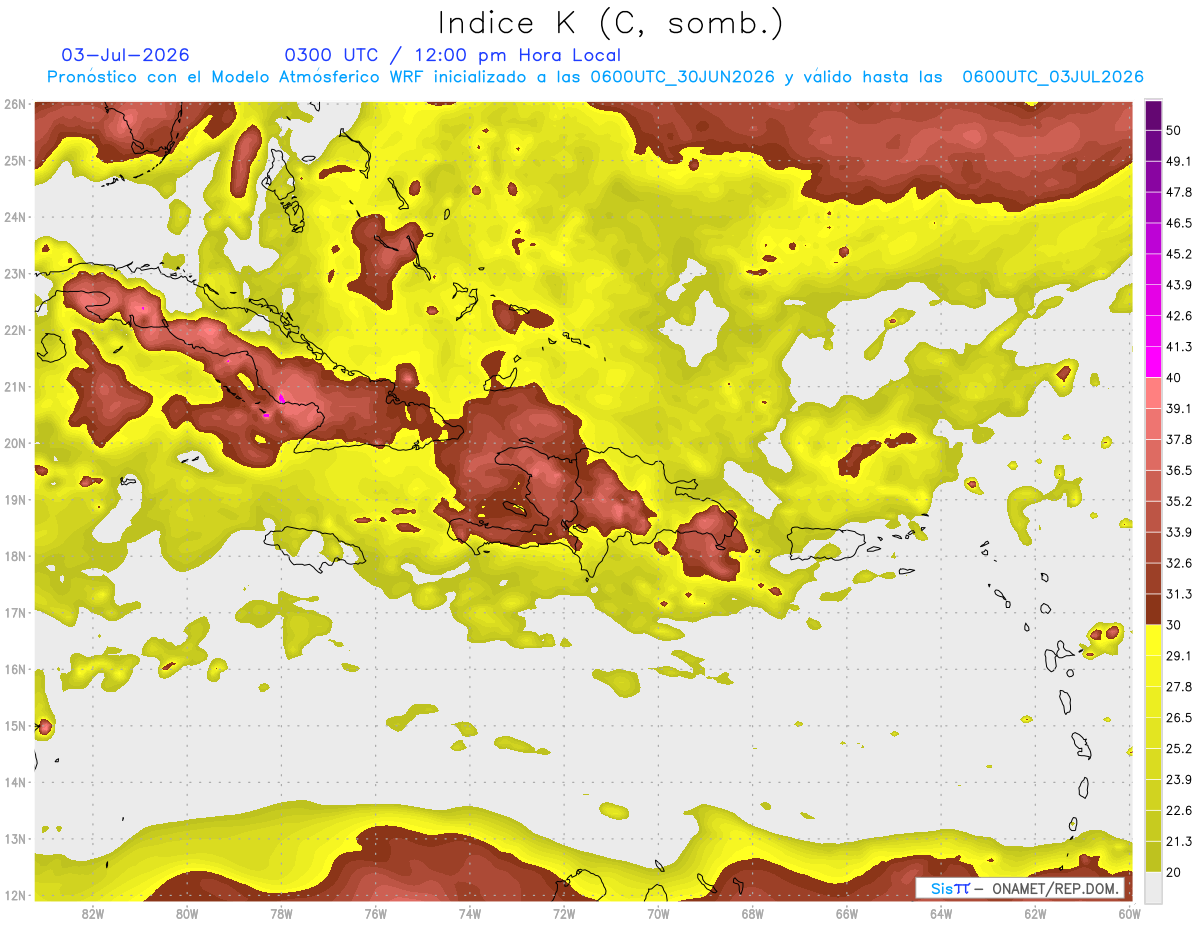Click the longitude axis label '78W'
The height and width of the screenshot is (927, 1200).
pyautogui.click(x=281, y=914)
